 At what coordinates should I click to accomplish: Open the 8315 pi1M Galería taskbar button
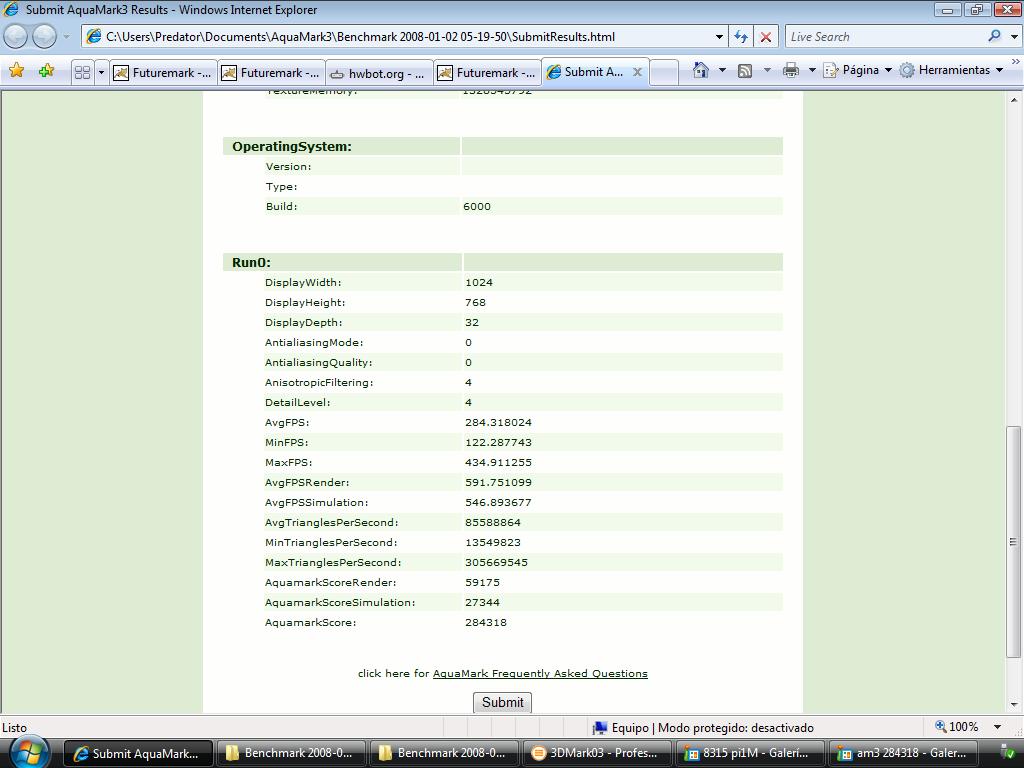(750, 753)
